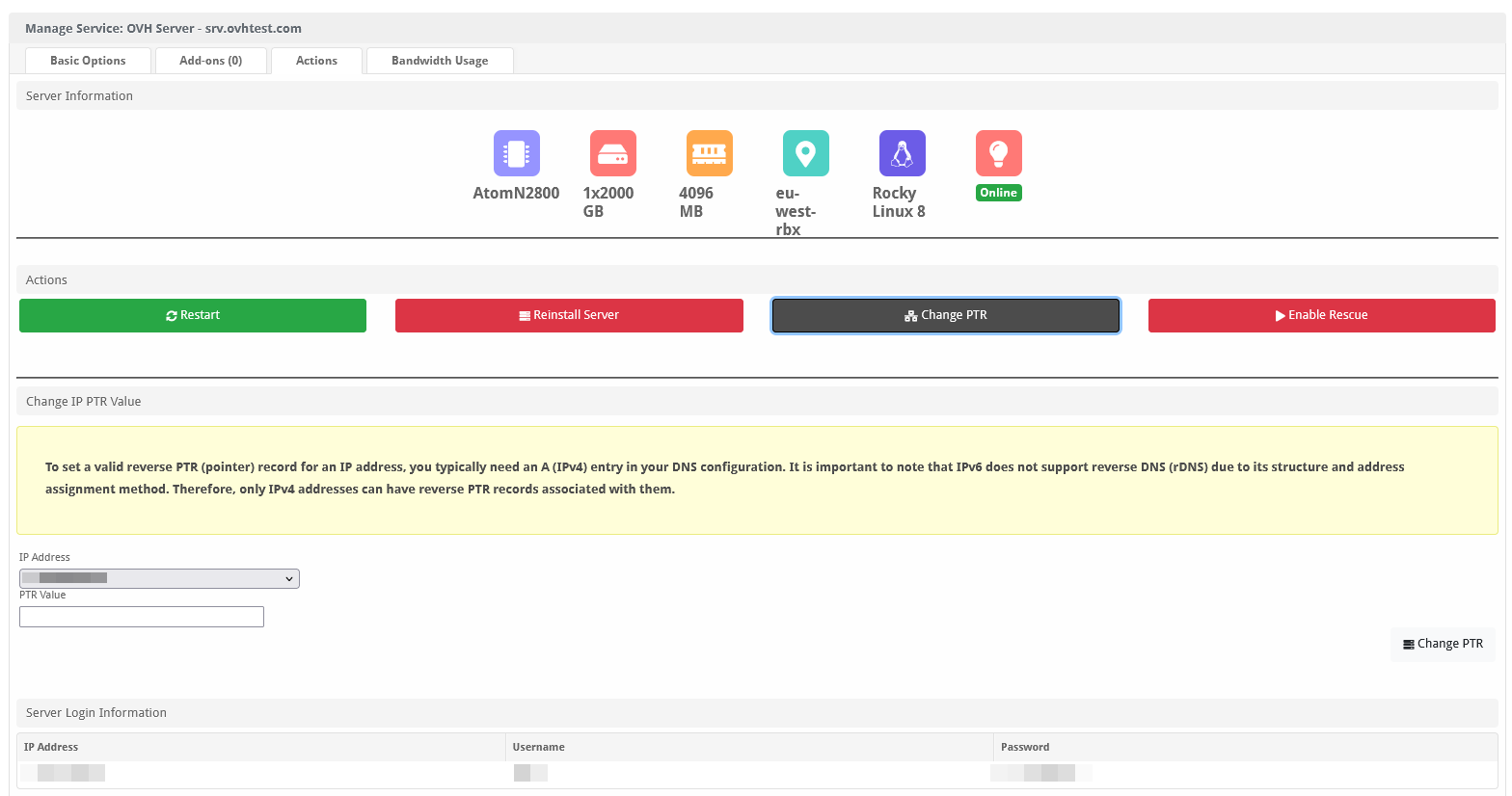The width and height of the screenshot is (1512, 796).
Task: Click the eu-west-rbx location pin icon
Action: (x=806, y=153)
